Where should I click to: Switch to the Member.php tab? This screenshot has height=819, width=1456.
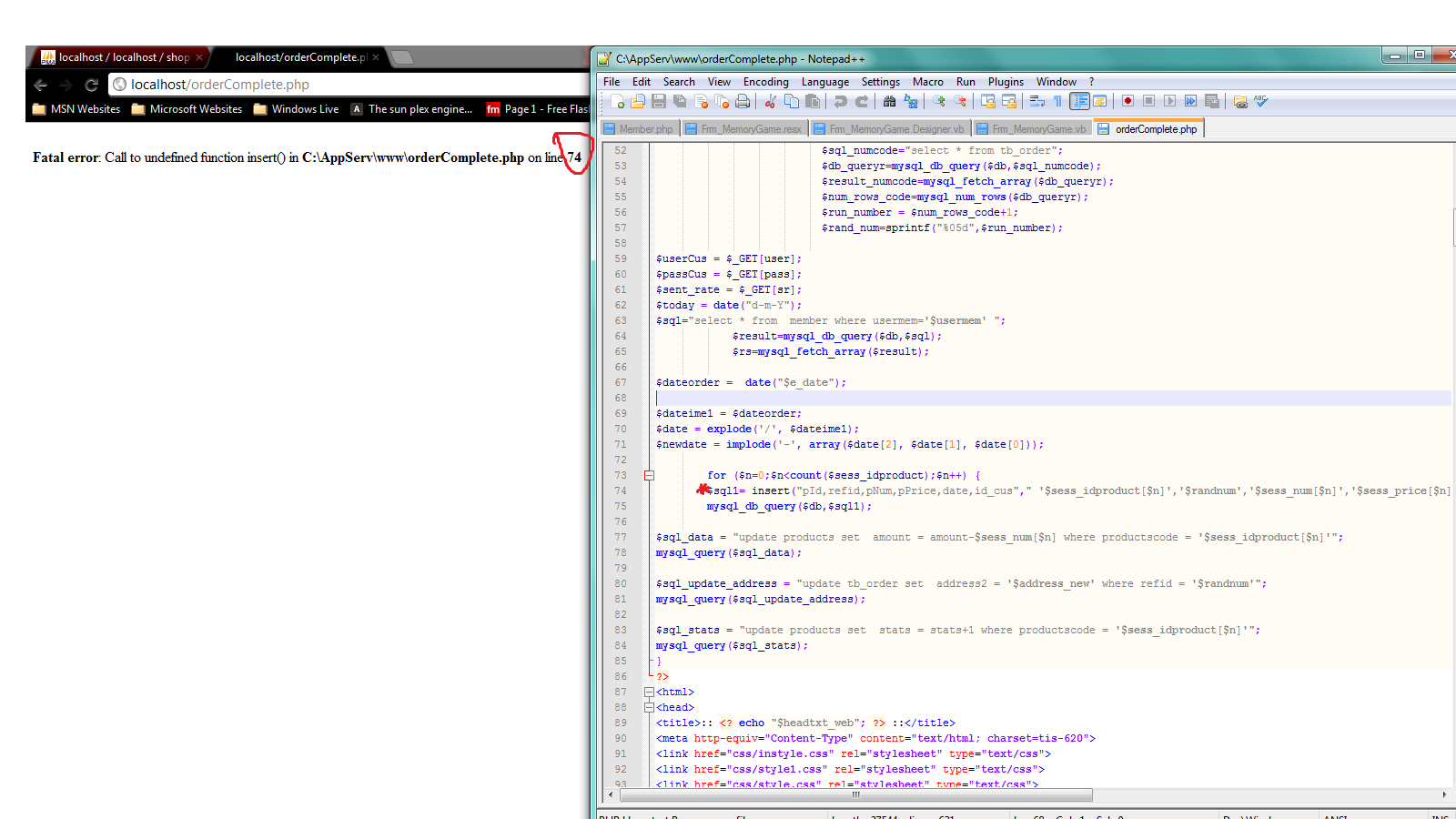click(639, 129)
